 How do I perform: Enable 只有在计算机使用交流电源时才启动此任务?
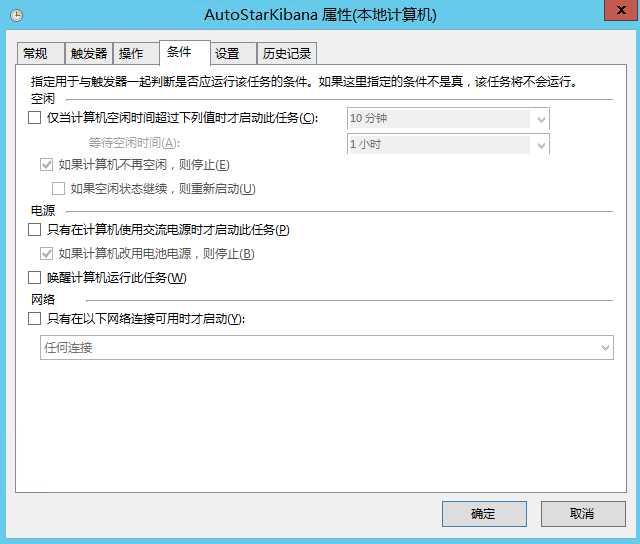click(35, 230)
